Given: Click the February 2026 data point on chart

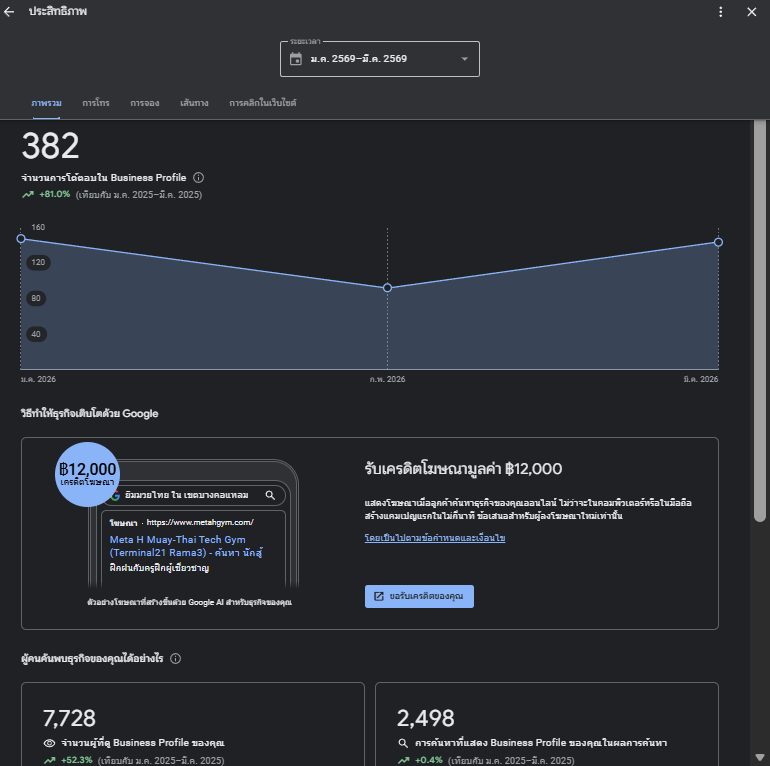Looking at the screenshot, I should (x=387, y=288).
